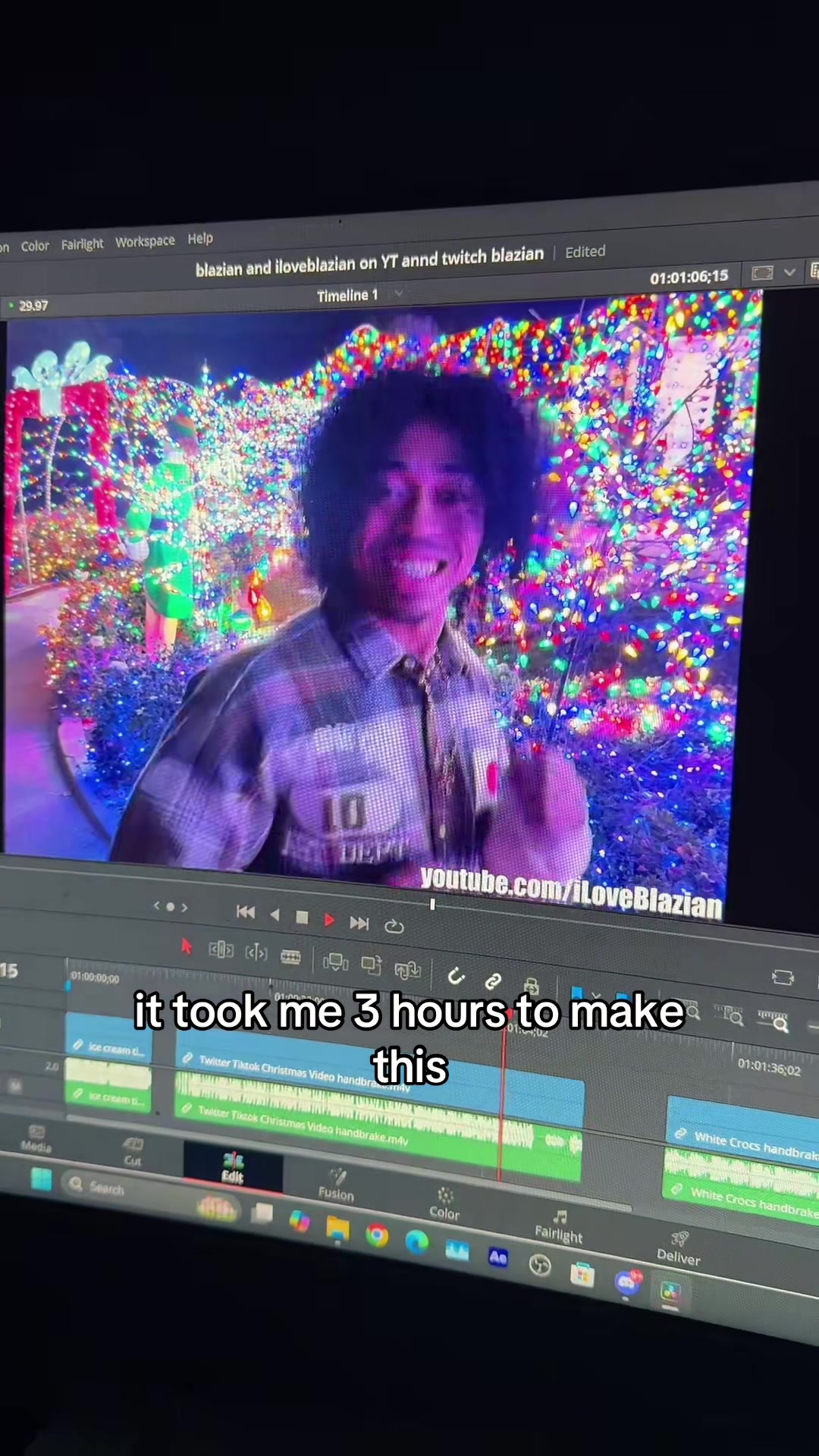Launch After Effects from the taskbar
This screenshot has width=819, height=1456.
pos(498,1257)
